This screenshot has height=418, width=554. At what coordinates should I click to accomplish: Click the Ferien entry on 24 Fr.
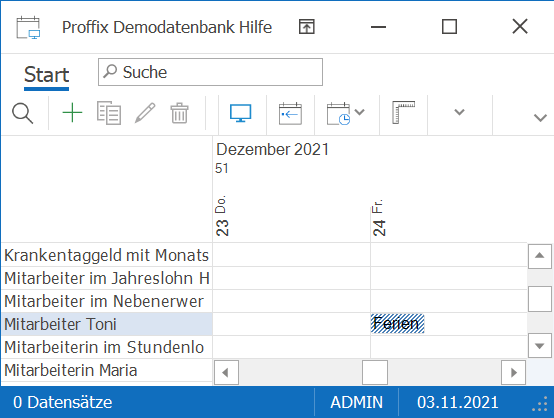(397, 323)
